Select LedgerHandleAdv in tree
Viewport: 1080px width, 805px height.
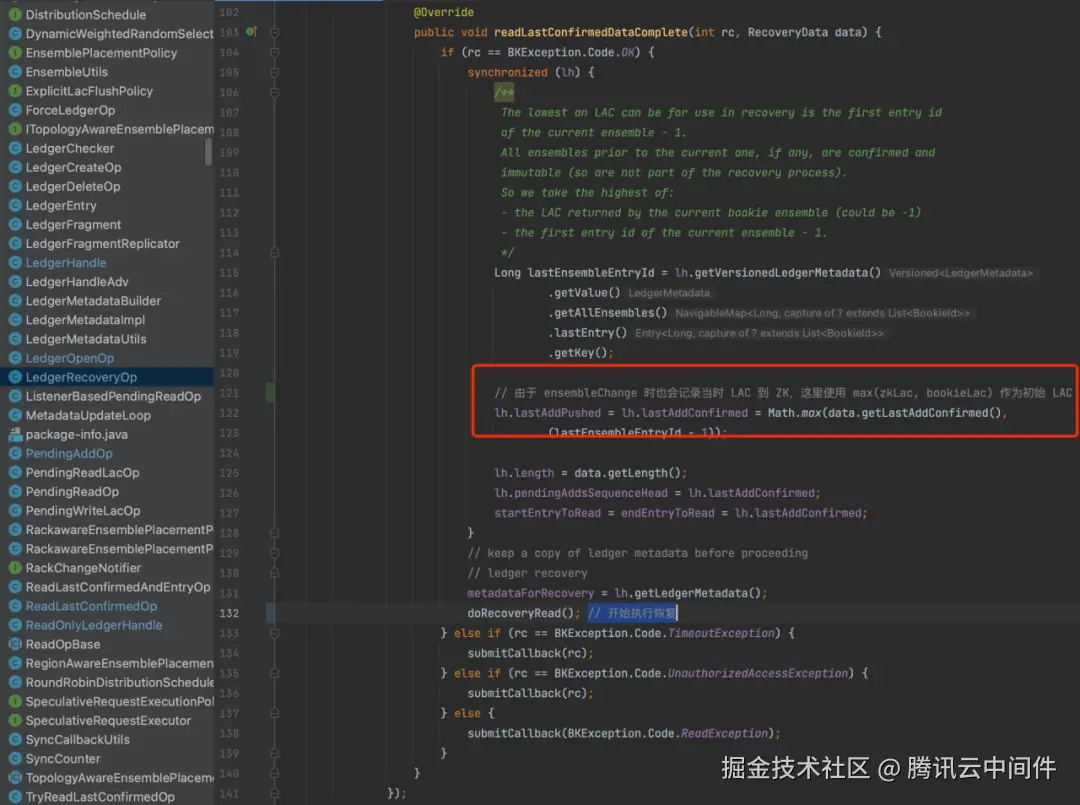point(76,282)
